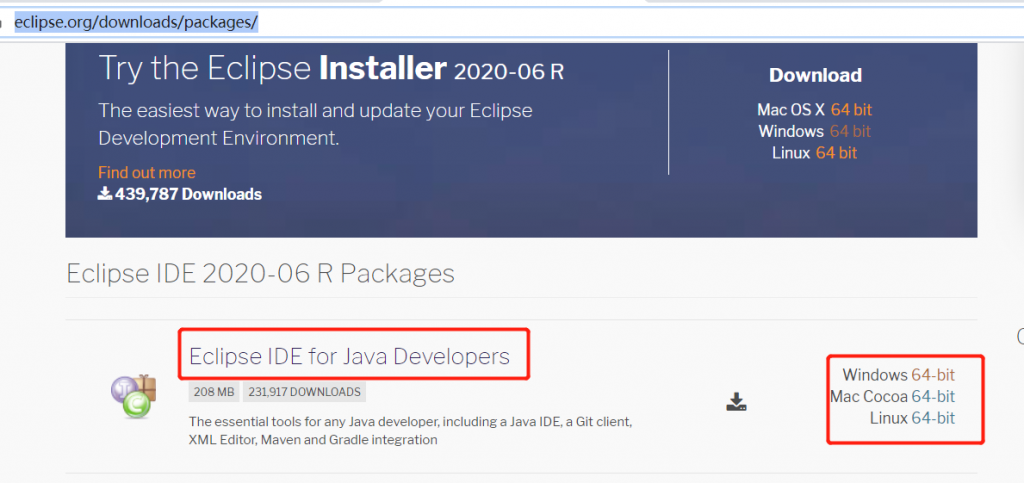
Task: Open the 'Find out more' link
Action: click(146, 173)
